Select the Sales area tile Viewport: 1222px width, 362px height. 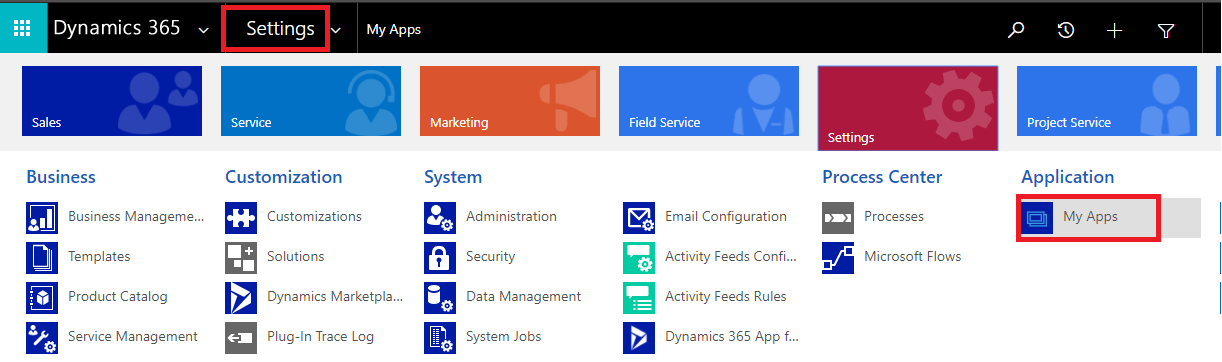click(x=112, y=101)
